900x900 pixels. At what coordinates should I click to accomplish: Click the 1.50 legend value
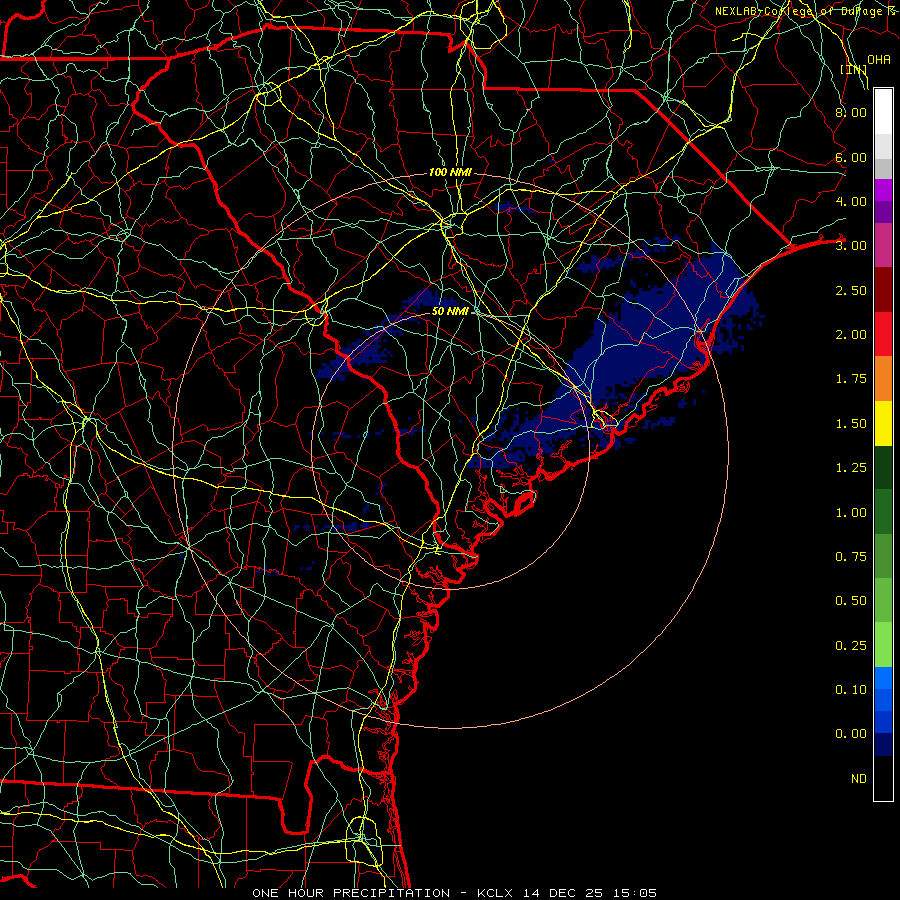click(x=851, y=424)
